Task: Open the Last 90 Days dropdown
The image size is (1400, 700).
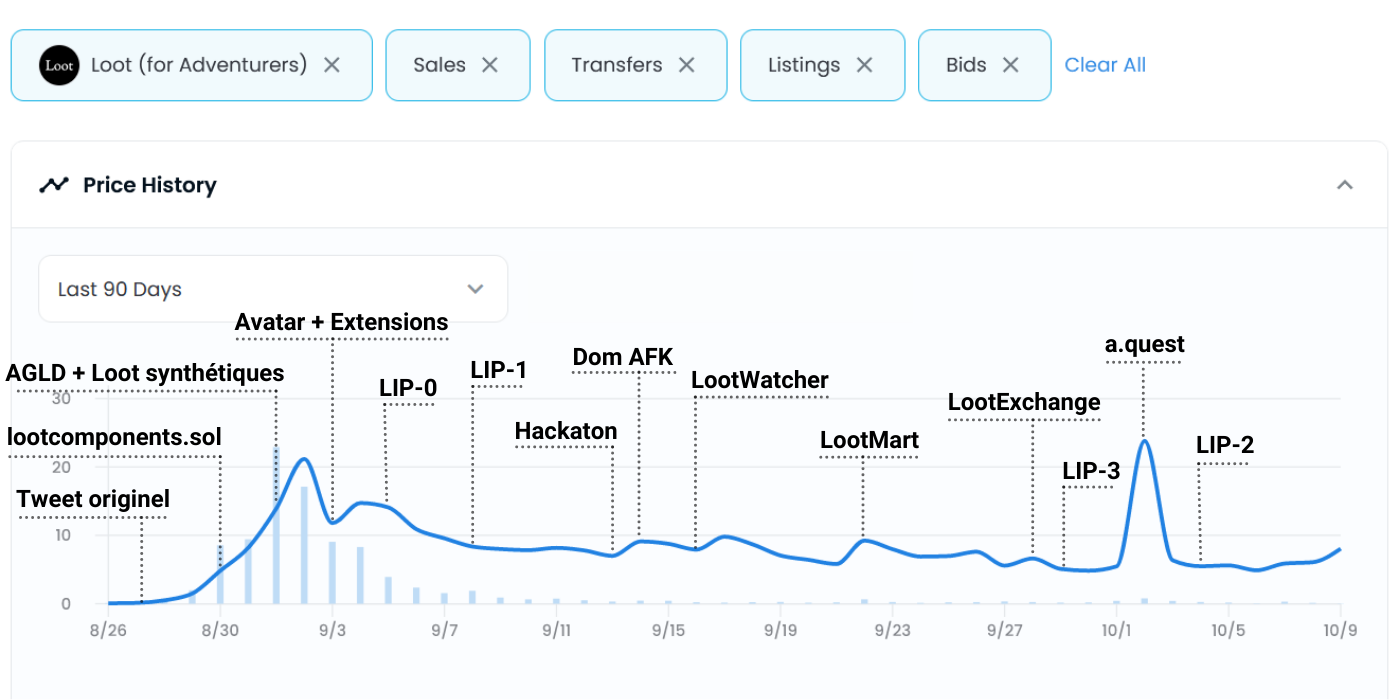Action: pos(272,289)
